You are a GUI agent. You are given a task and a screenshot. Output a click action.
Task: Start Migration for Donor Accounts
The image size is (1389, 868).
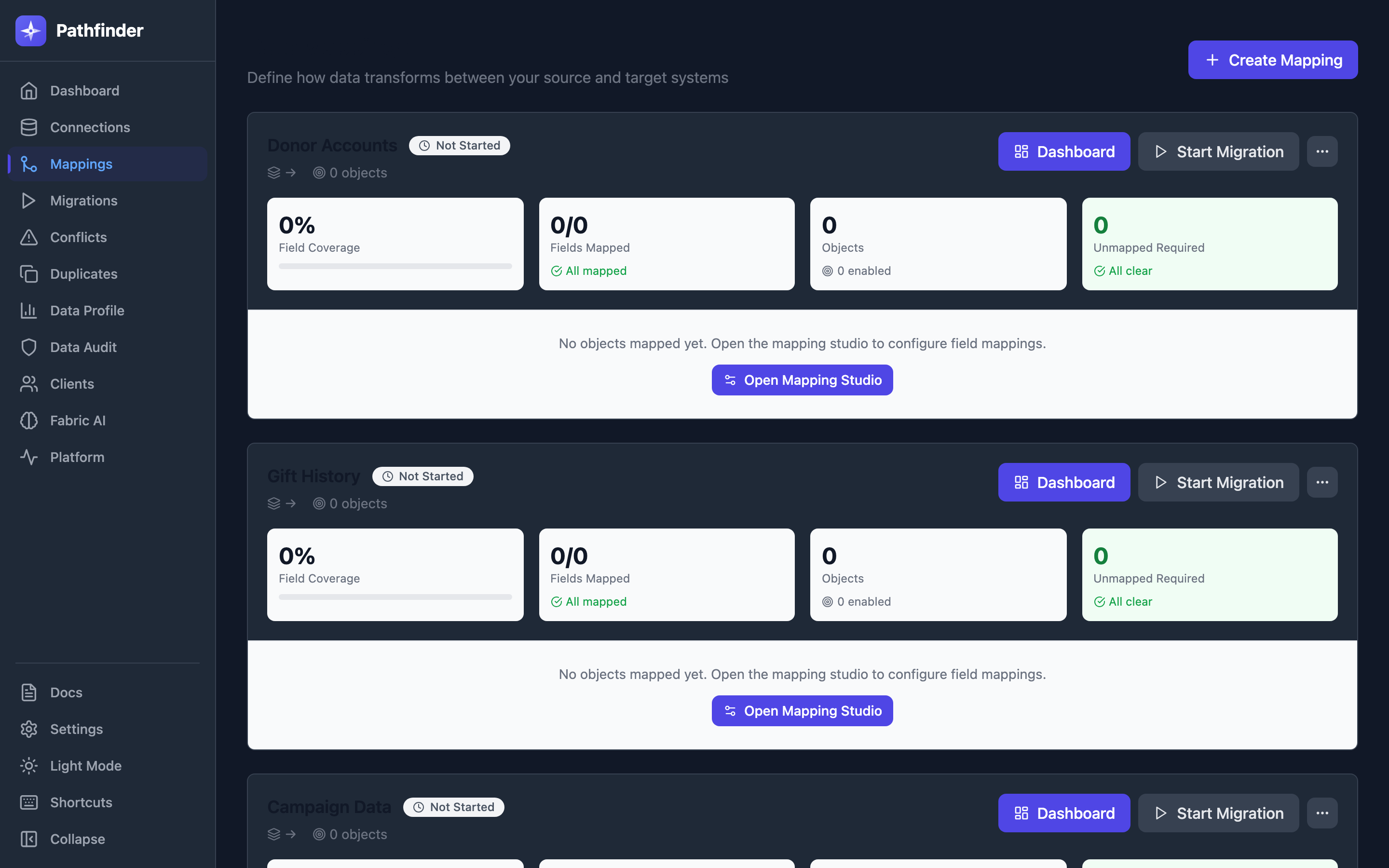click(x=1218, y=151)
